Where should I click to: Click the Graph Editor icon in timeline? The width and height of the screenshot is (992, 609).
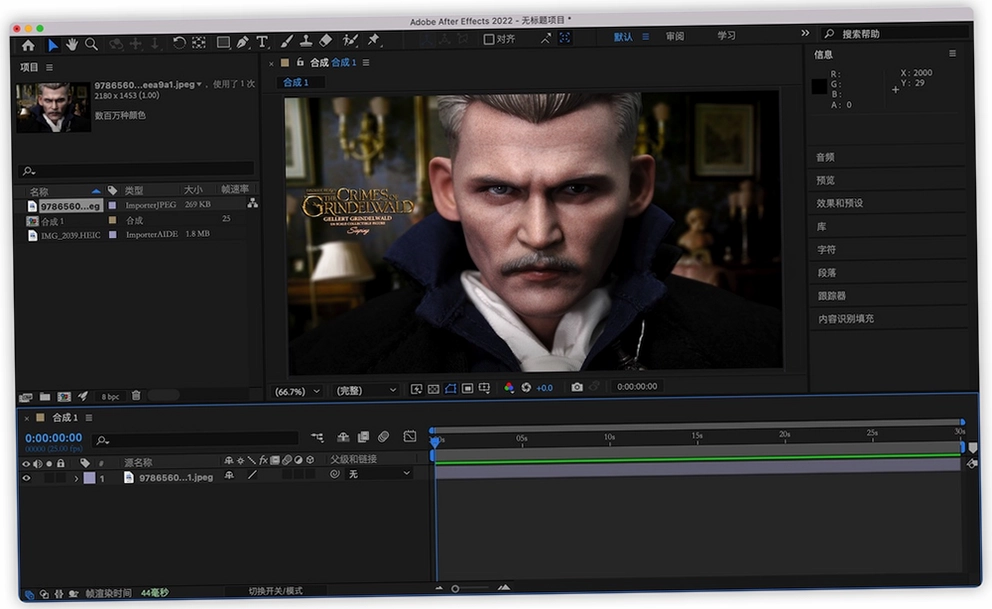(x=409, y=436)
